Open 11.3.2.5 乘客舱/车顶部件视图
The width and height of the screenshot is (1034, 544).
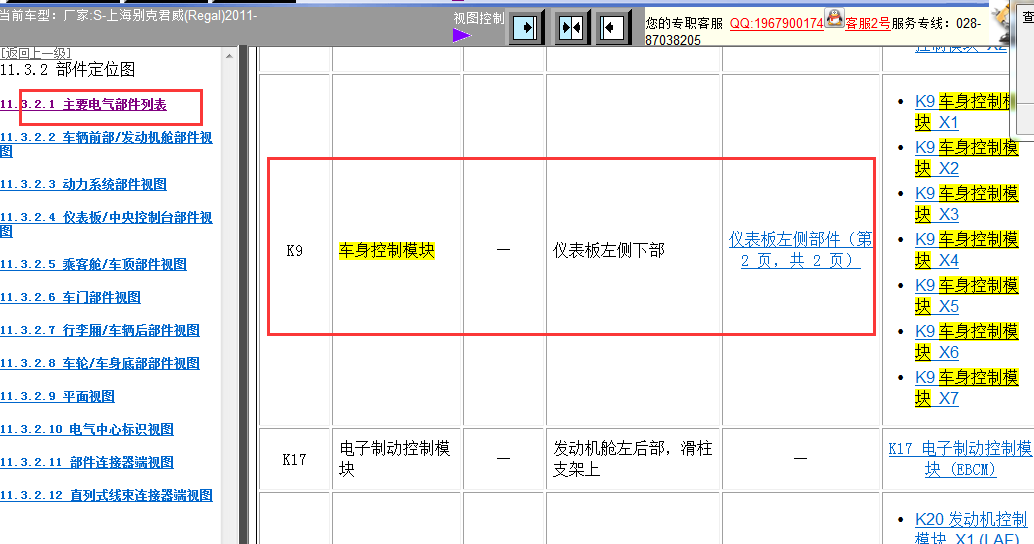click(93, 264)
